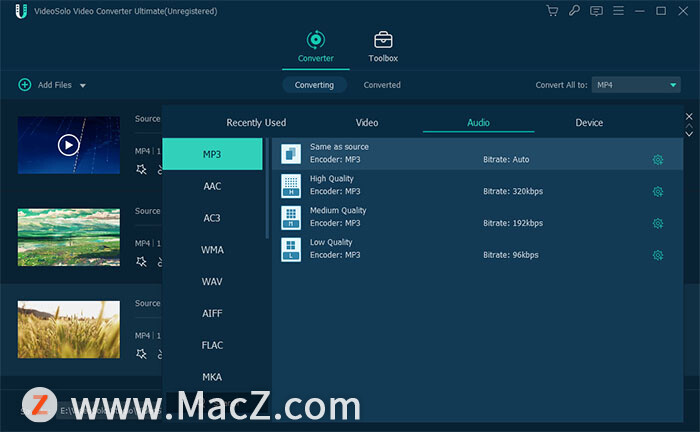Select the Audio format tab

[478, 123]
